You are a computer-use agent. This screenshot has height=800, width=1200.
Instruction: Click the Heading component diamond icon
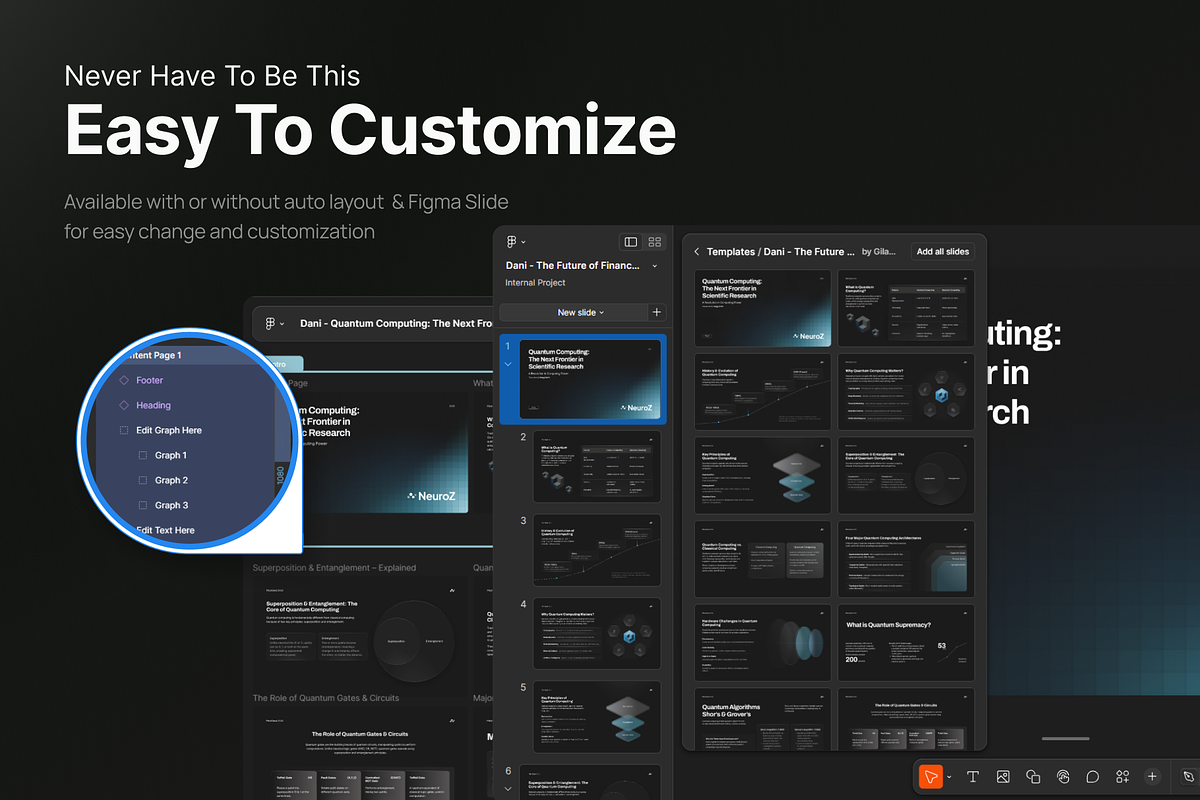tap(124, 405)
